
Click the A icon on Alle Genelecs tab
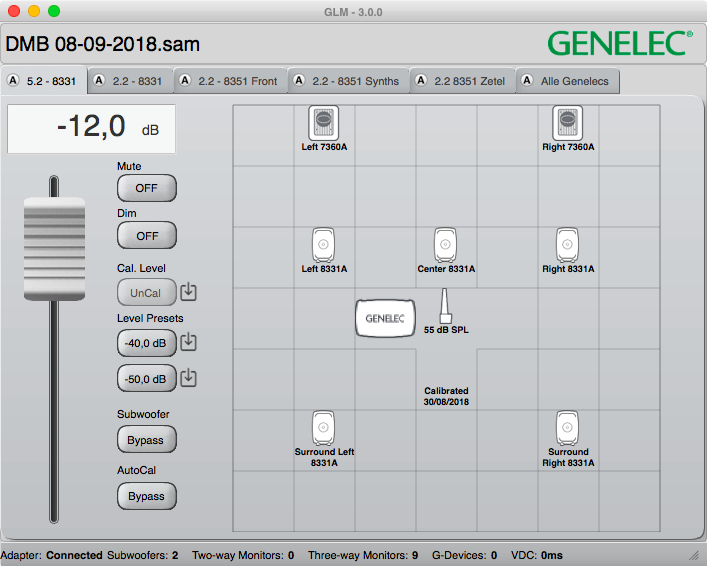[x=527, y=81]
